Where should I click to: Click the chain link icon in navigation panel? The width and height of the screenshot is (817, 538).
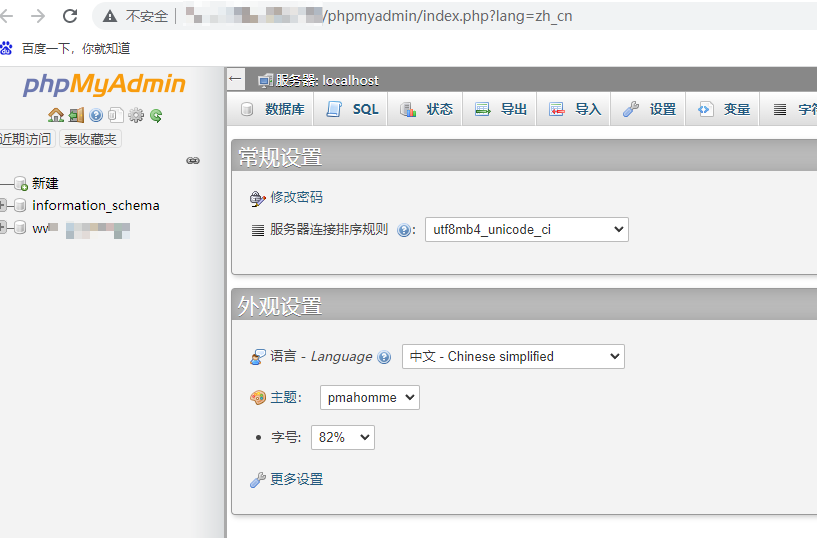click(x=193, y=160)
